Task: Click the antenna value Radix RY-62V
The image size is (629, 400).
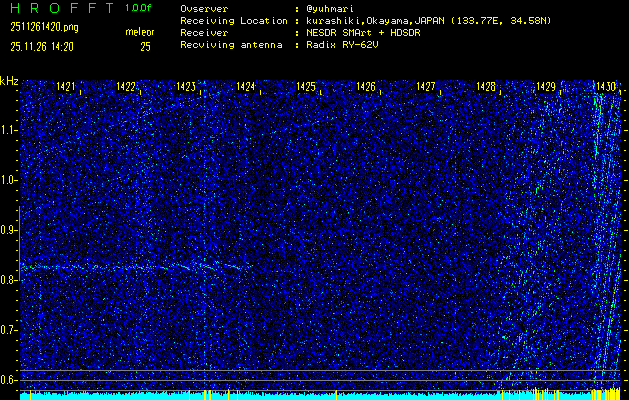Action: [x=345, y=45]
